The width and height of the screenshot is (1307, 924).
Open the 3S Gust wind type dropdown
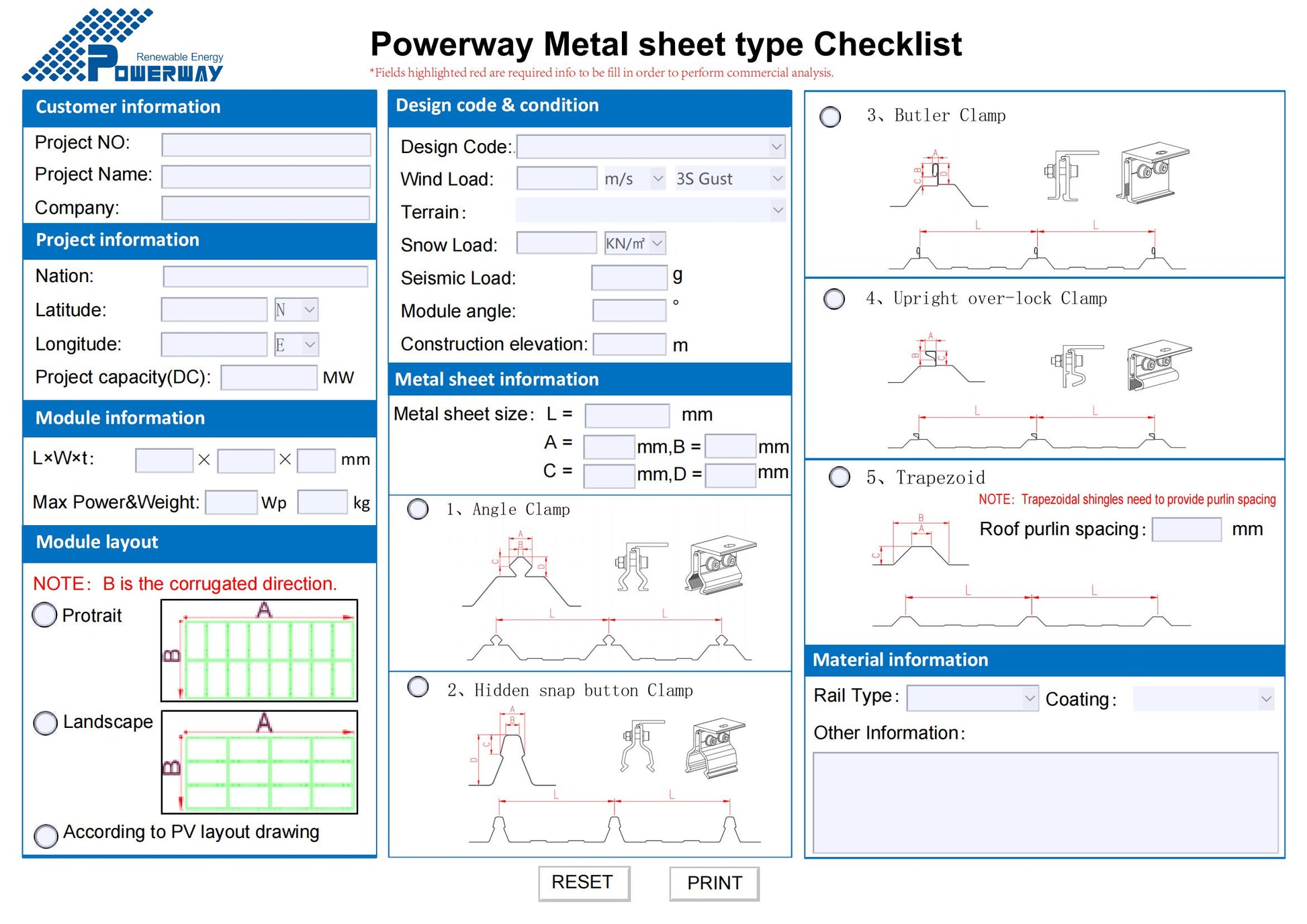click(x=729, y=179)
